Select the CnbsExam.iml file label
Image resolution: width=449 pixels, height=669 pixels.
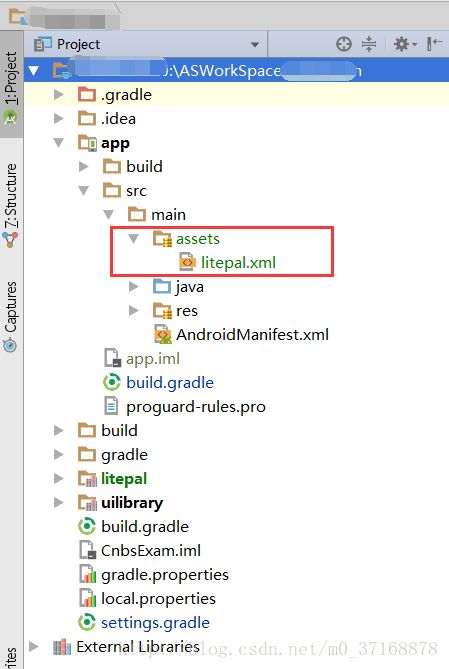point(151,550)
